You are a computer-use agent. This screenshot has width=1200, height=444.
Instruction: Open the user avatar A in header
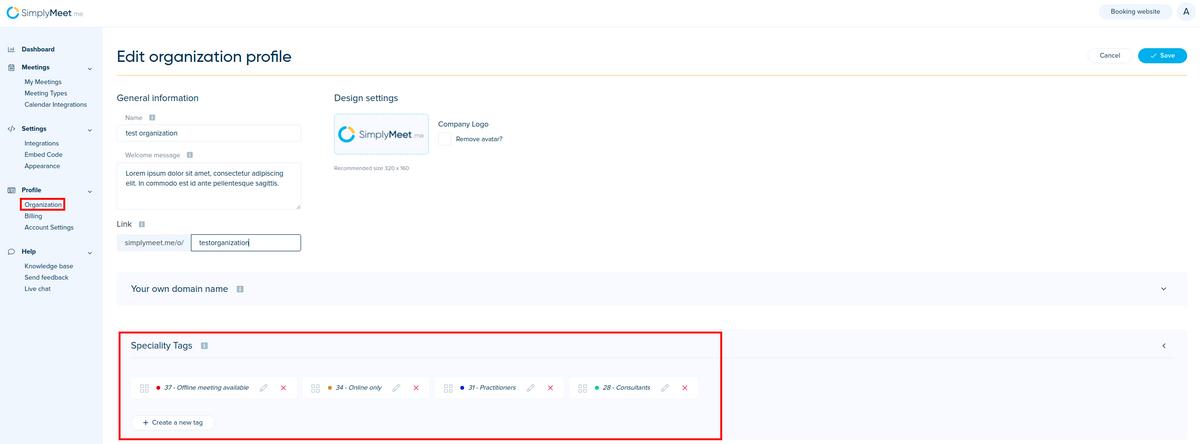click(x=1185, y=12)
